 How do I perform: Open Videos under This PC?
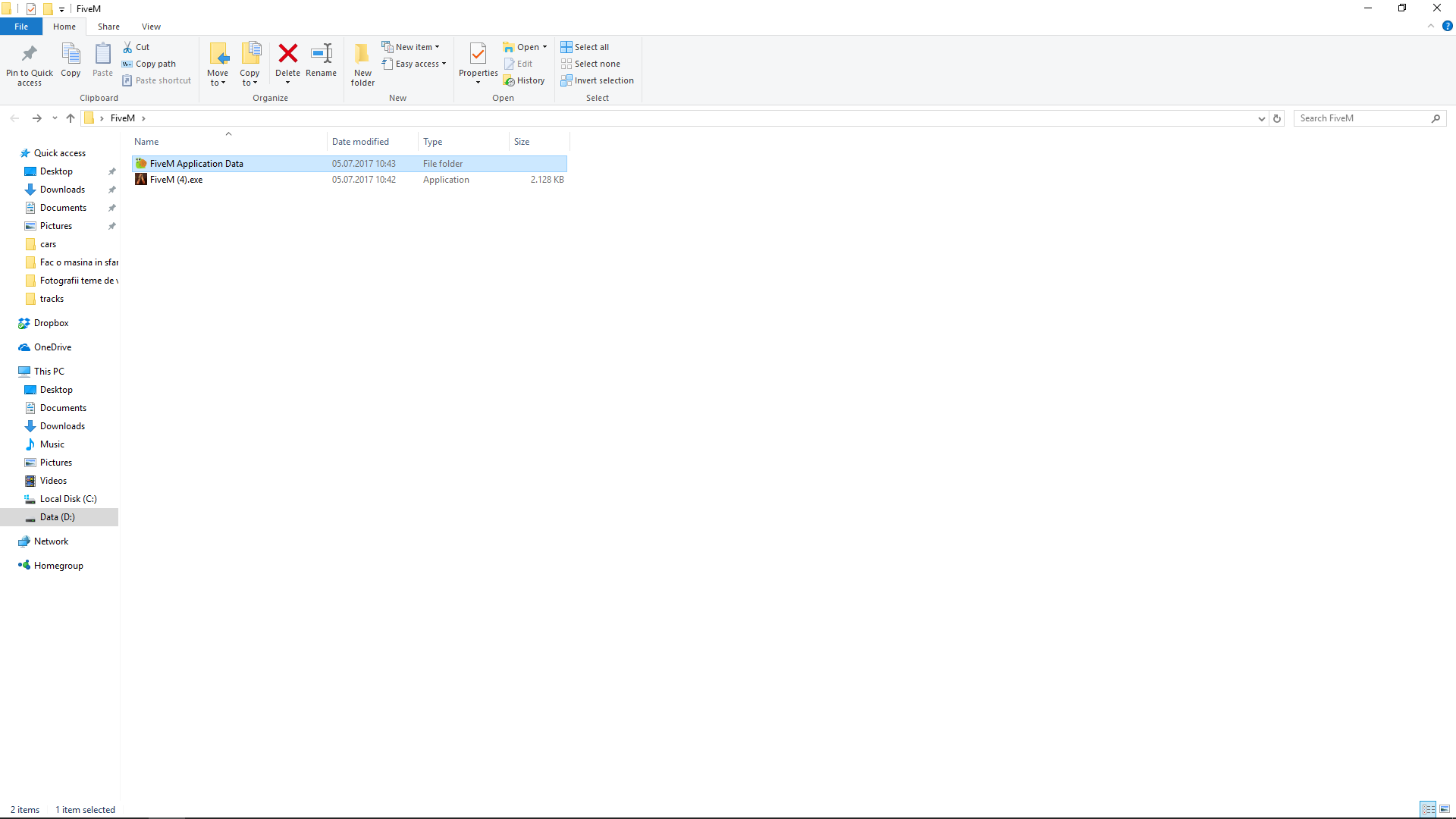coord(53,481)
